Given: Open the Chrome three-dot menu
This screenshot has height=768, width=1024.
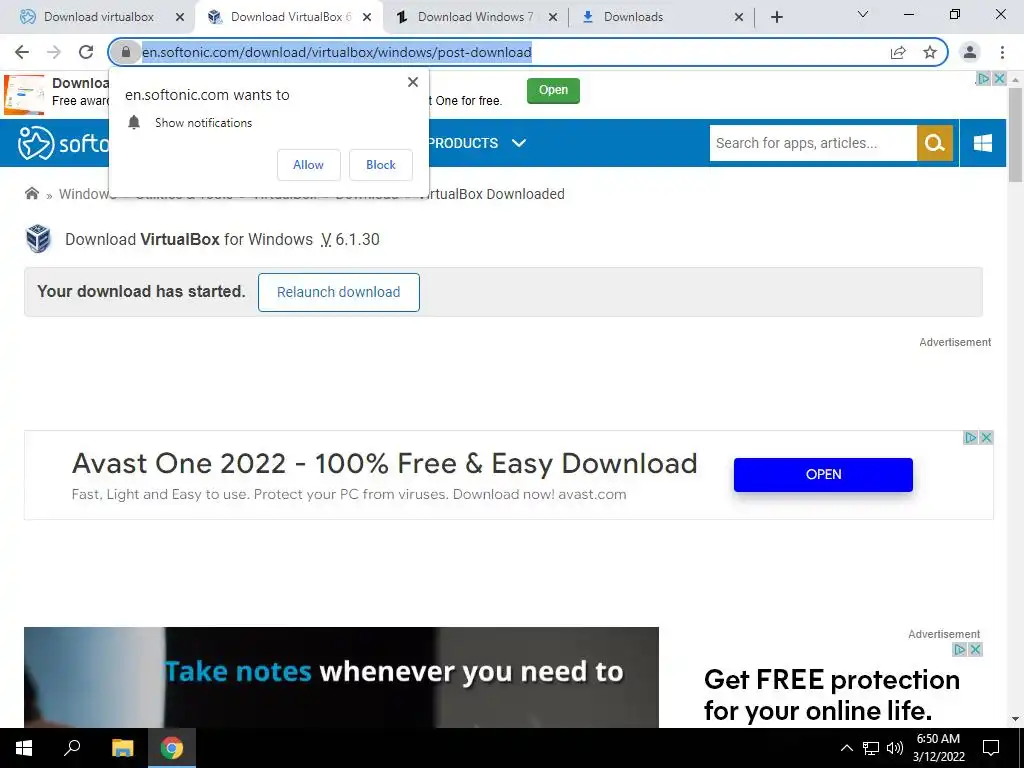Looking at the screenshot, I should (x=1002, y=52).
